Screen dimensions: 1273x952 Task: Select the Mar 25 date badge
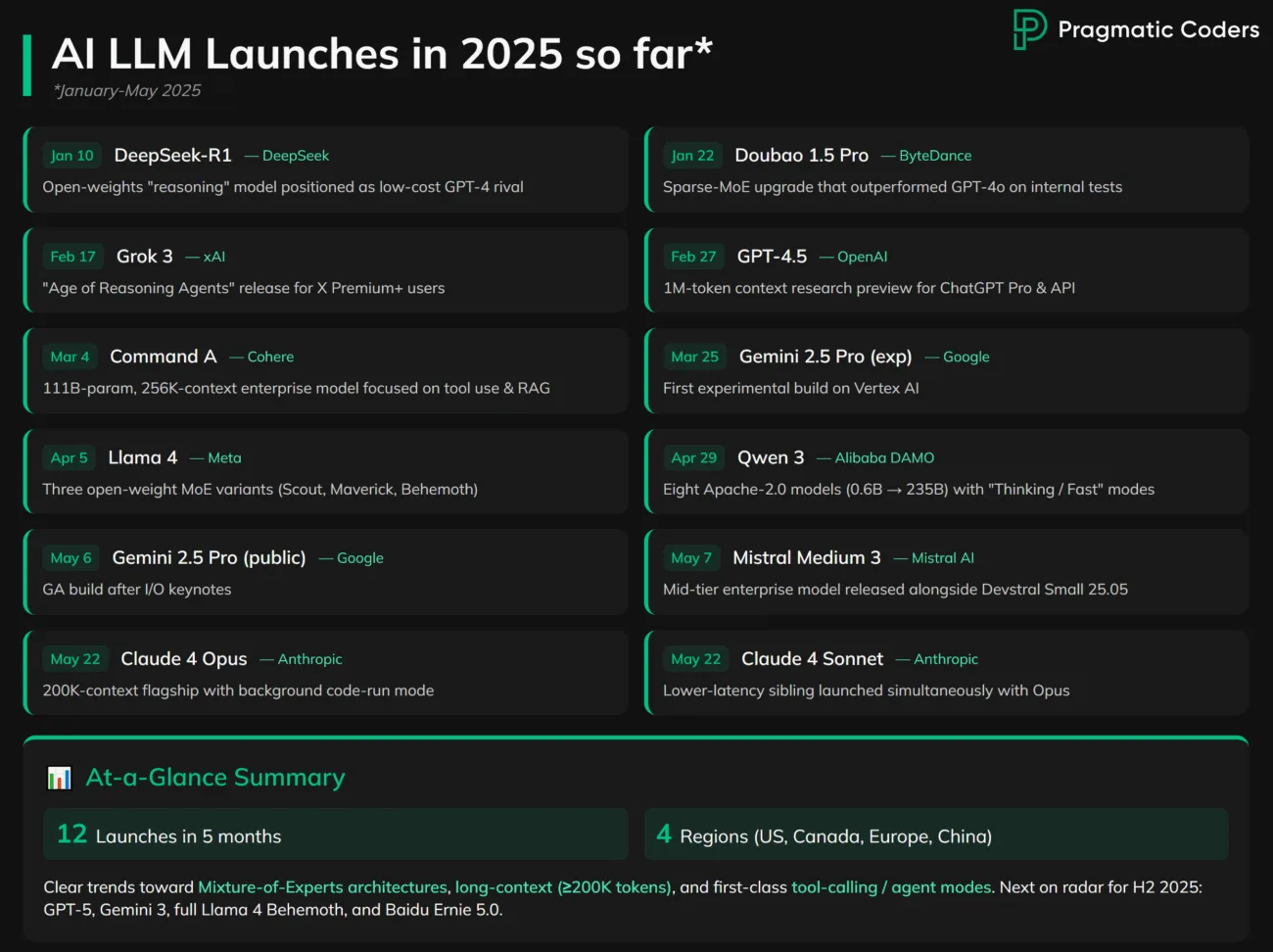(695, 357)
